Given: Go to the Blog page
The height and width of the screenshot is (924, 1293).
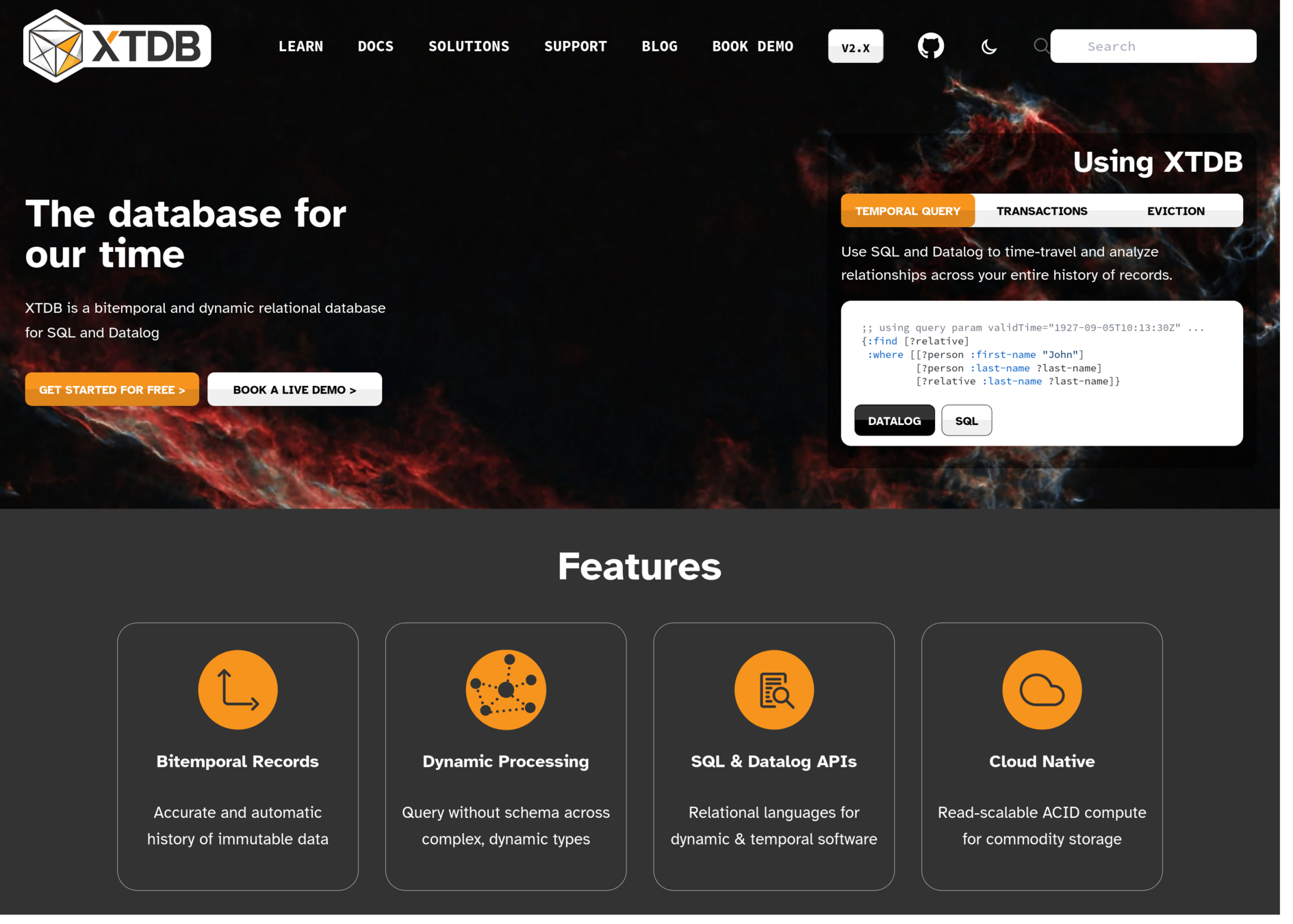Looking at the screenshot, I should point(660,47).
